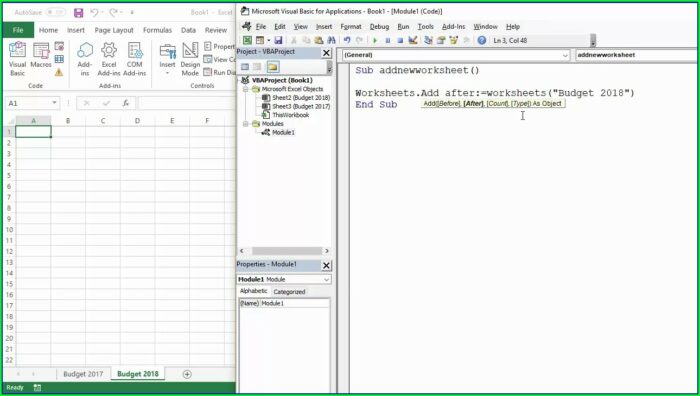Click the View Microsoft Excel icon in VBA toolbar
This screenshot has height=396, width=700.
tap(247, 40)
